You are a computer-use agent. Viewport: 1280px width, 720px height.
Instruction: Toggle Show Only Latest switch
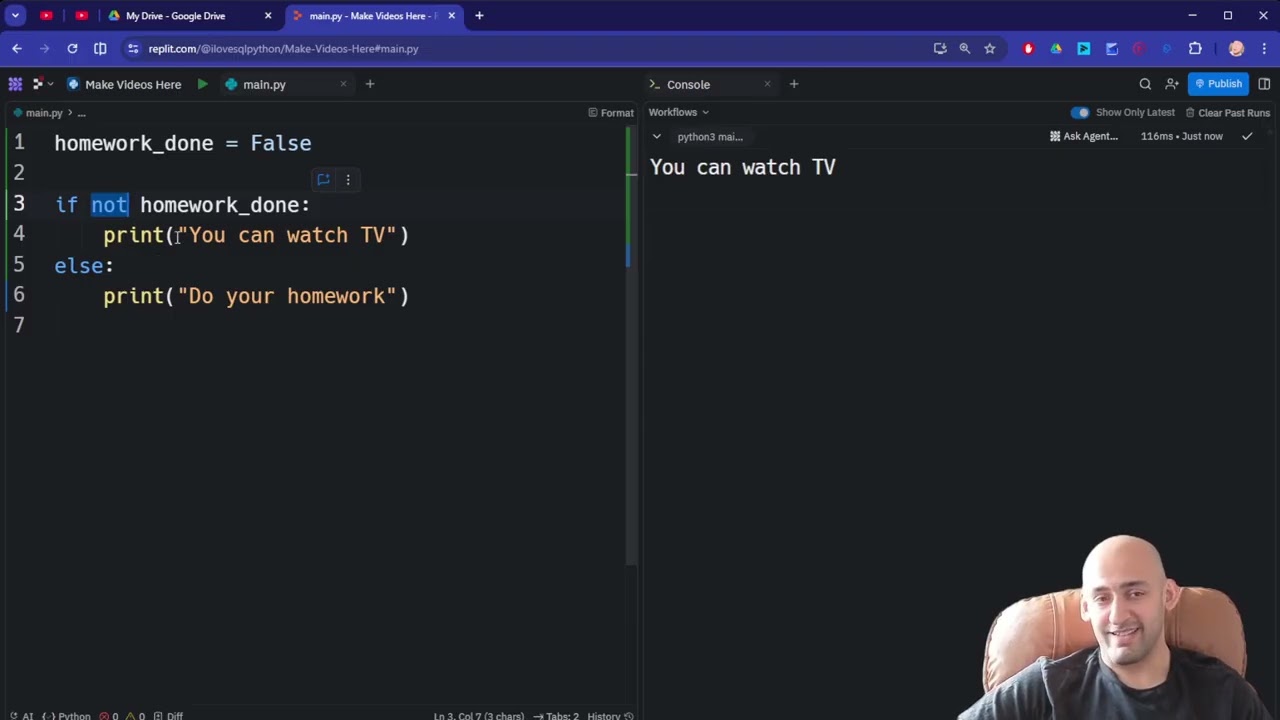[1080, 112]
